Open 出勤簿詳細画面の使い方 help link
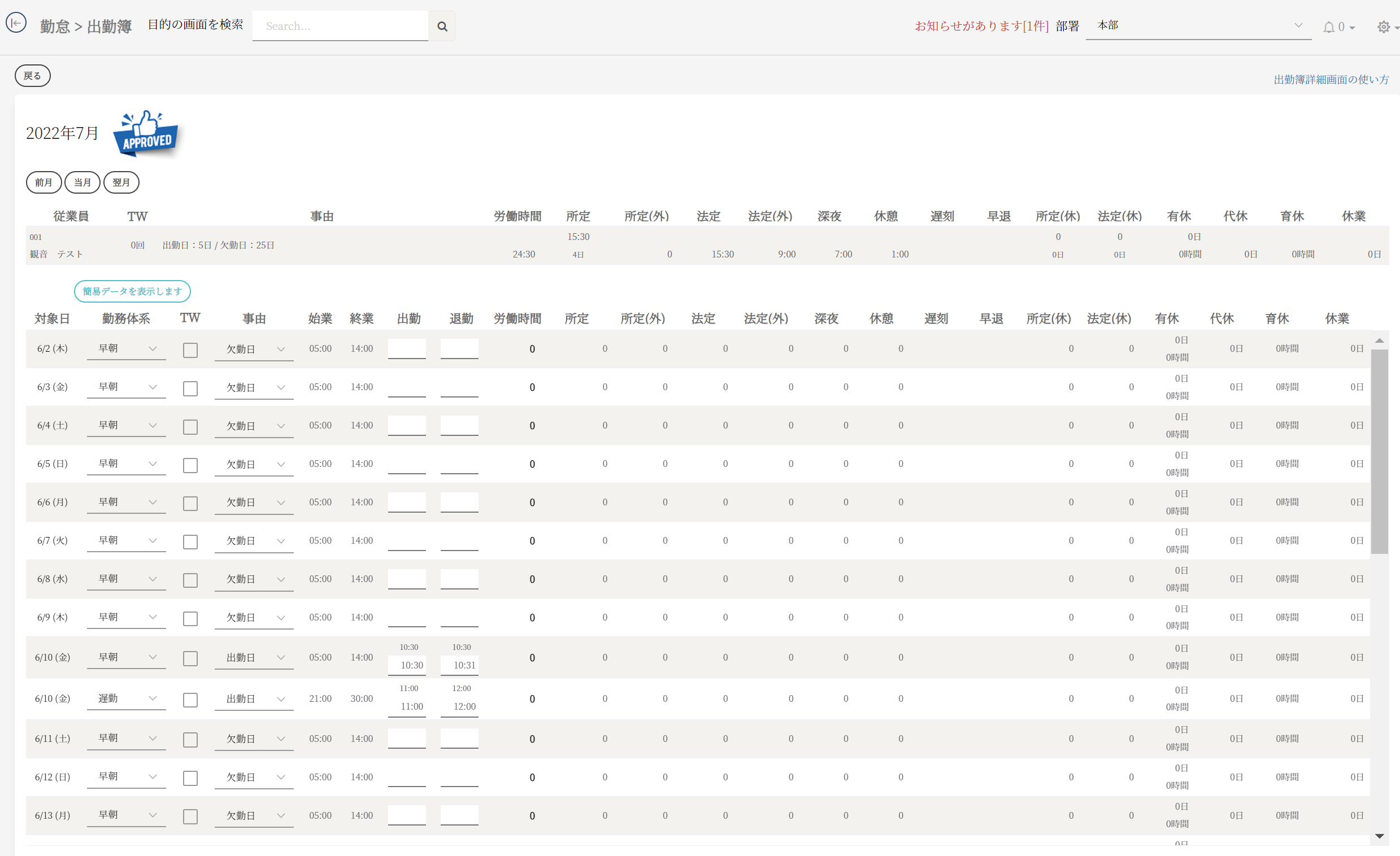Screen dimensions: 1400x856 point(1331,80)
